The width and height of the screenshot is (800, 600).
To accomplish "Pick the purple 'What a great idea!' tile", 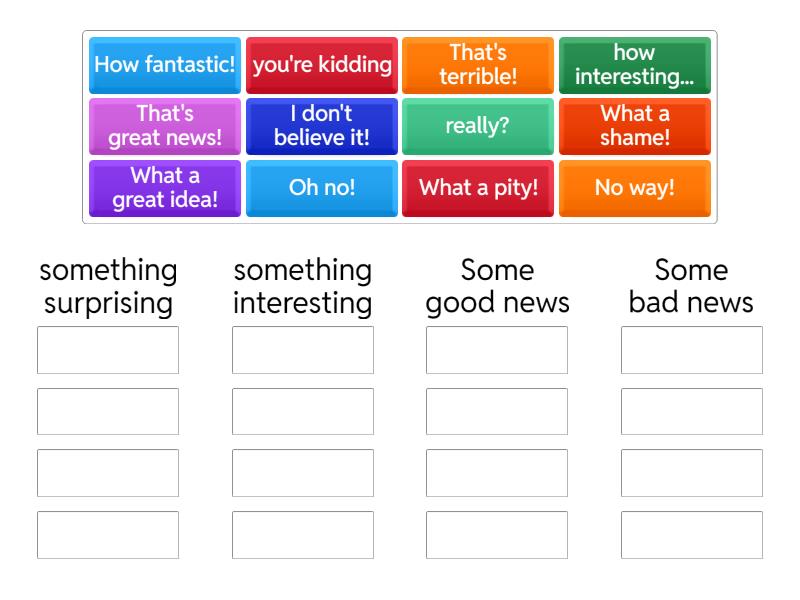I will [165, 188].
